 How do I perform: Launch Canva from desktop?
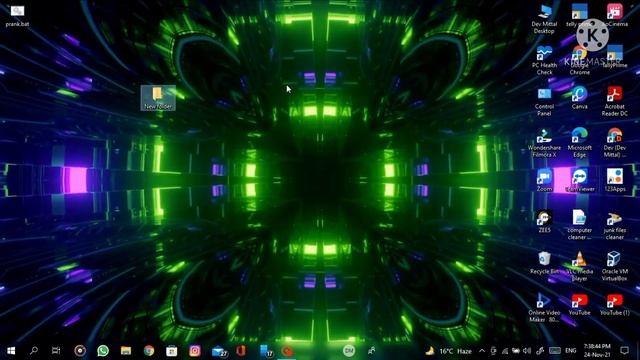[x=580, y=98]
